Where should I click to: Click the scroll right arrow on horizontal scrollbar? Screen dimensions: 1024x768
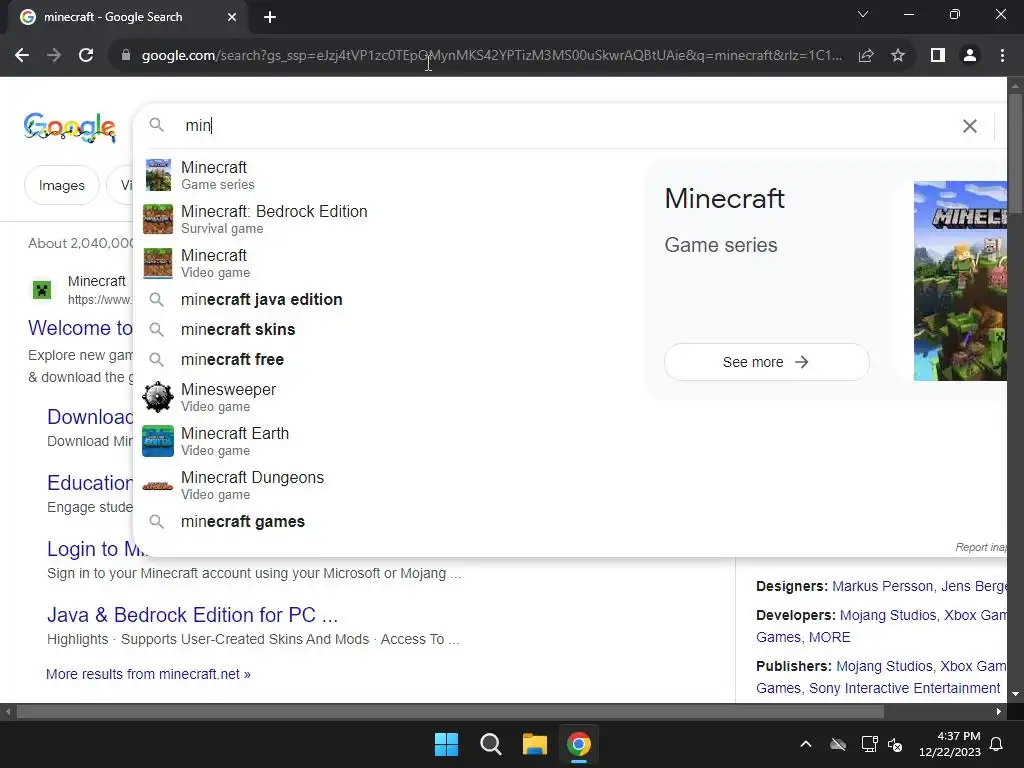pyautogui.click(x=999, y=712)
